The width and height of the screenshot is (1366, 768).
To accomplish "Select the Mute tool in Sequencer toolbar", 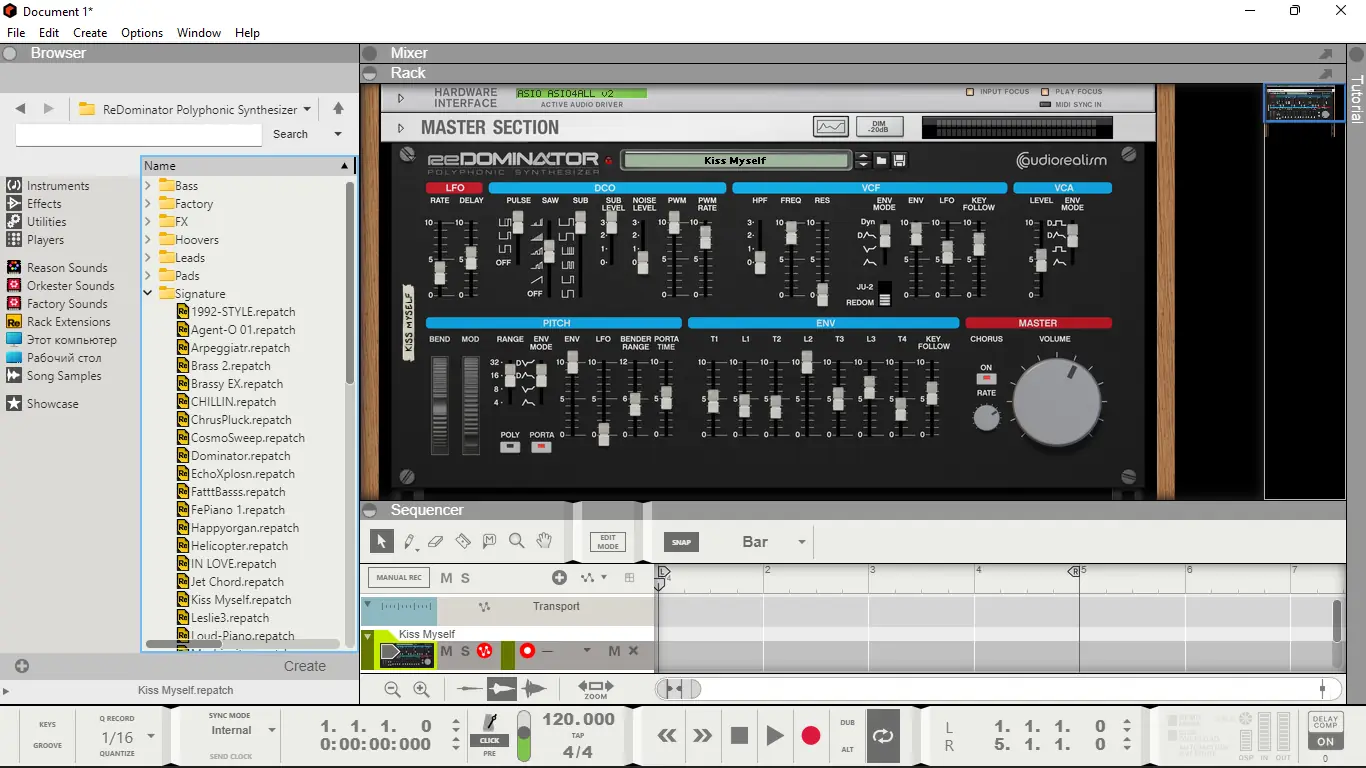I will point(489,541).
